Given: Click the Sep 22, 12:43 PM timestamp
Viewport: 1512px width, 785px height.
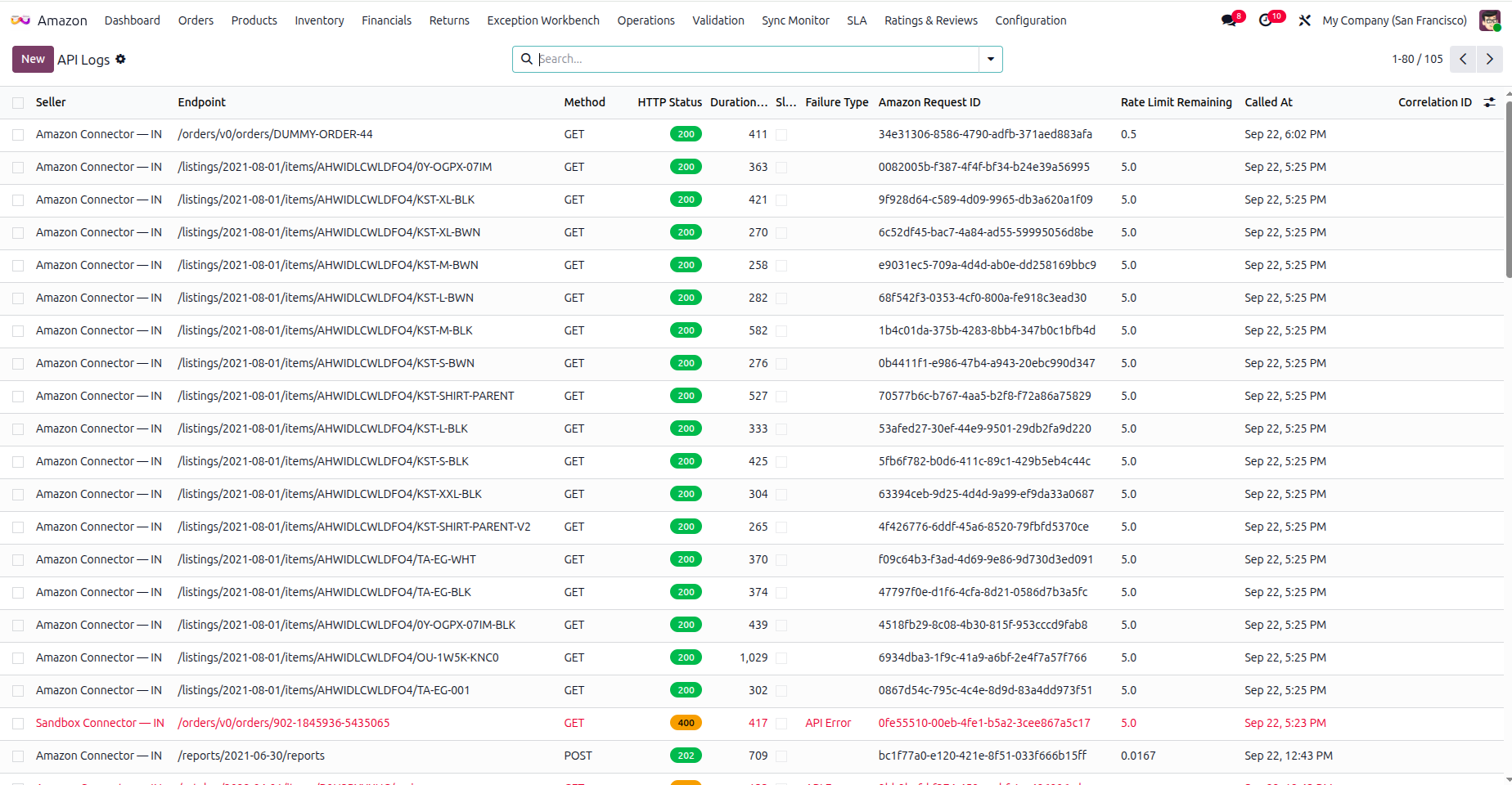Looking at the screenshot, I should tap(1289, 756).
